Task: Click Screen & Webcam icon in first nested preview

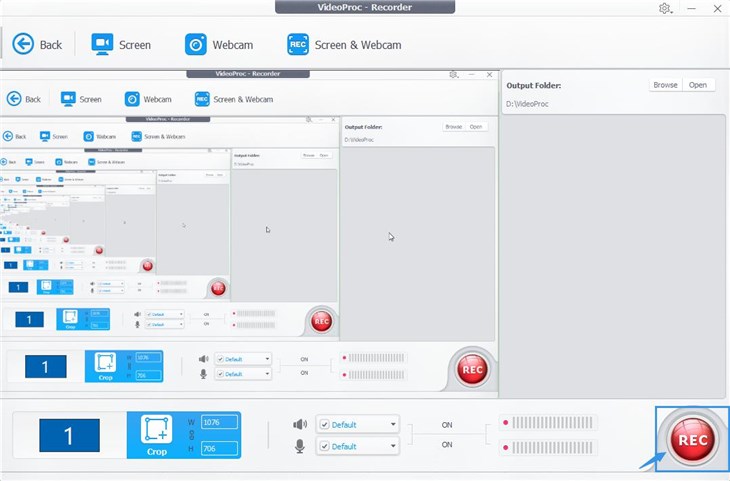Action: pyautogui.click(x=202, y=99)
